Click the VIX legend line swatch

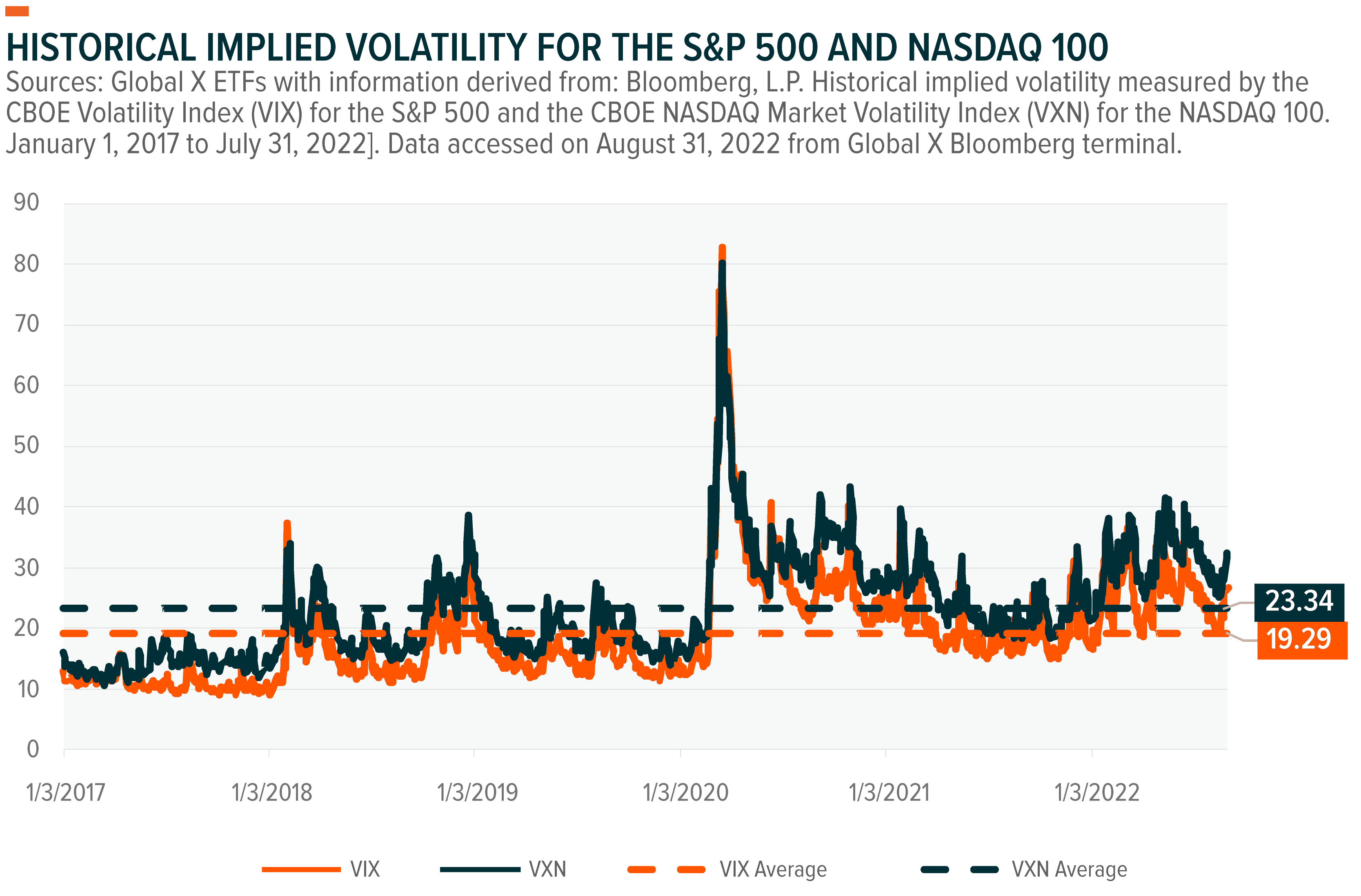tap(301, 870)
